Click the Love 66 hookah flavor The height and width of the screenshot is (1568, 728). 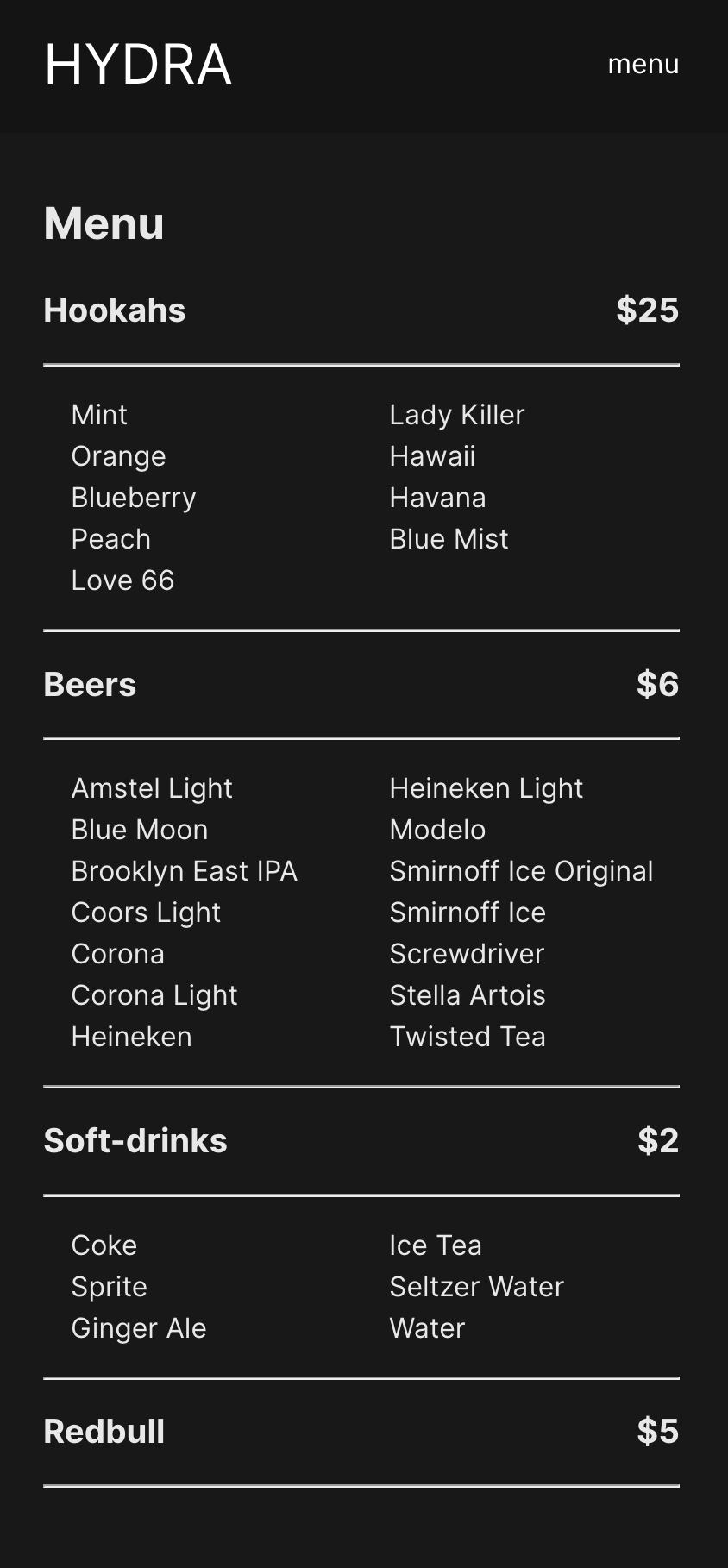coord(122,580)
